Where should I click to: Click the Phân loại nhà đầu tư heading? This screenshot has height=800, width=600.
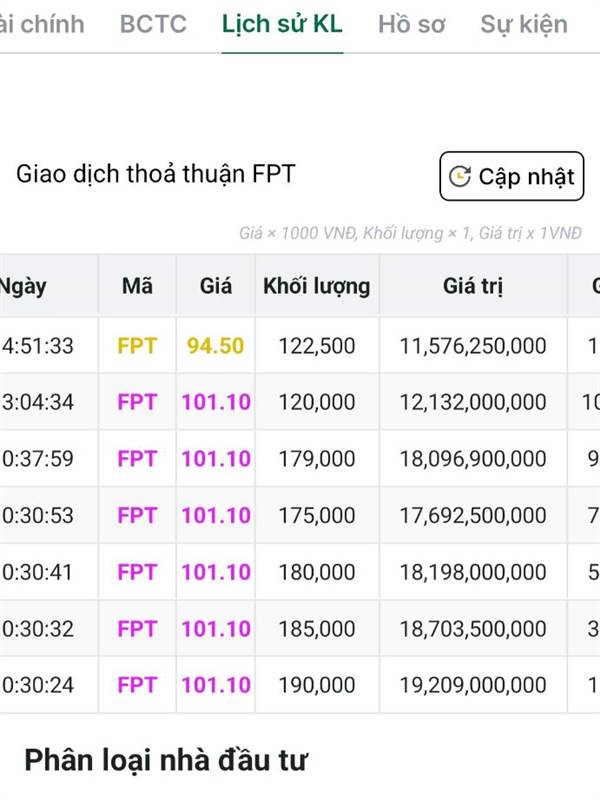coord(166,758)
